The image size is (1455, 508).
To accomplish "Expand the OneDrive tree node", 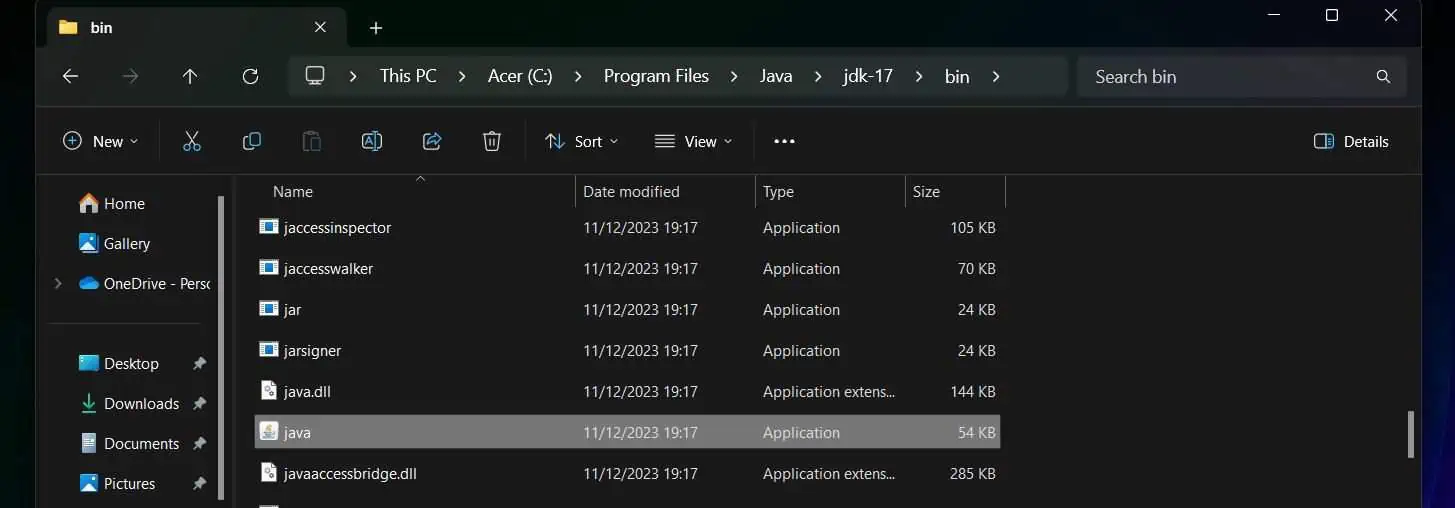I will [58, 284].
